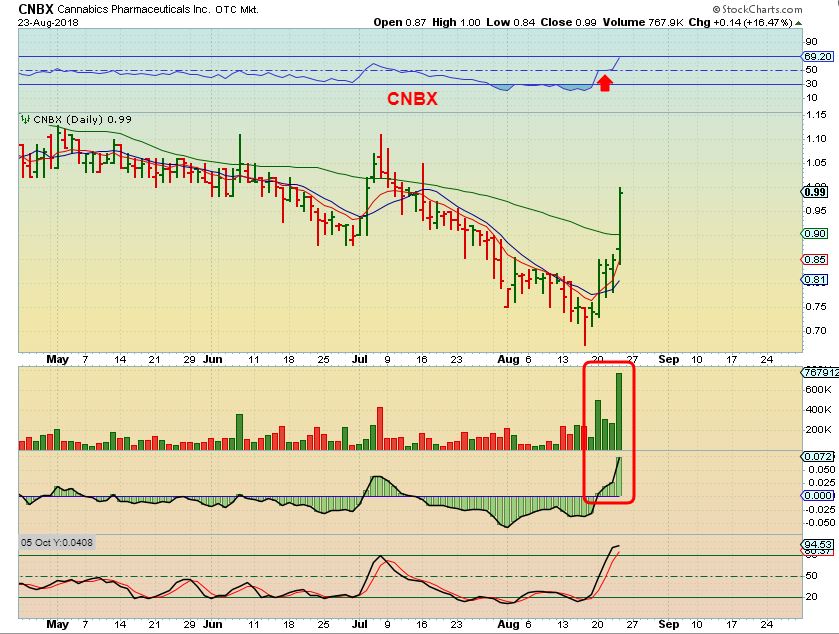The height and width of the screenshot is (634, 839).
Task: Click the CNBX ticker symbol in the header
Action: [36, 9]
